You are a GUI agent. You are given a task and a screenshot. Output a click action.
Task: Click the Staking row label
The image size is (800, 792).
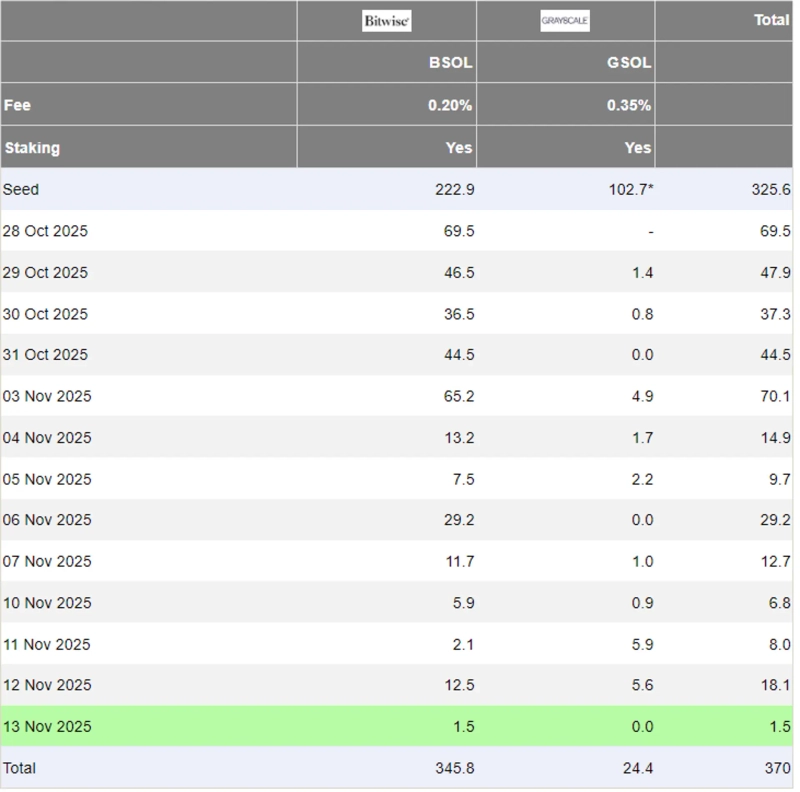(32, 148)
